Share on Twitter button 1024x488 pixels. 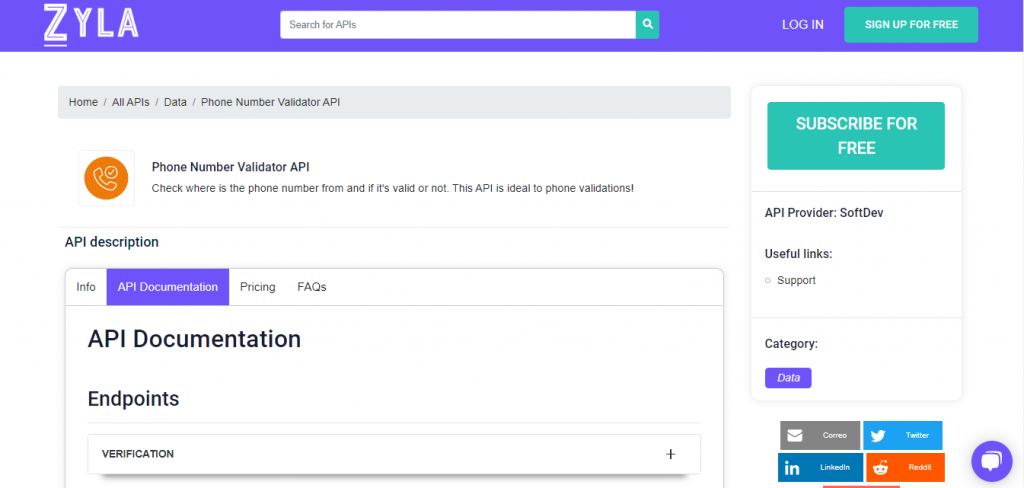903,435
